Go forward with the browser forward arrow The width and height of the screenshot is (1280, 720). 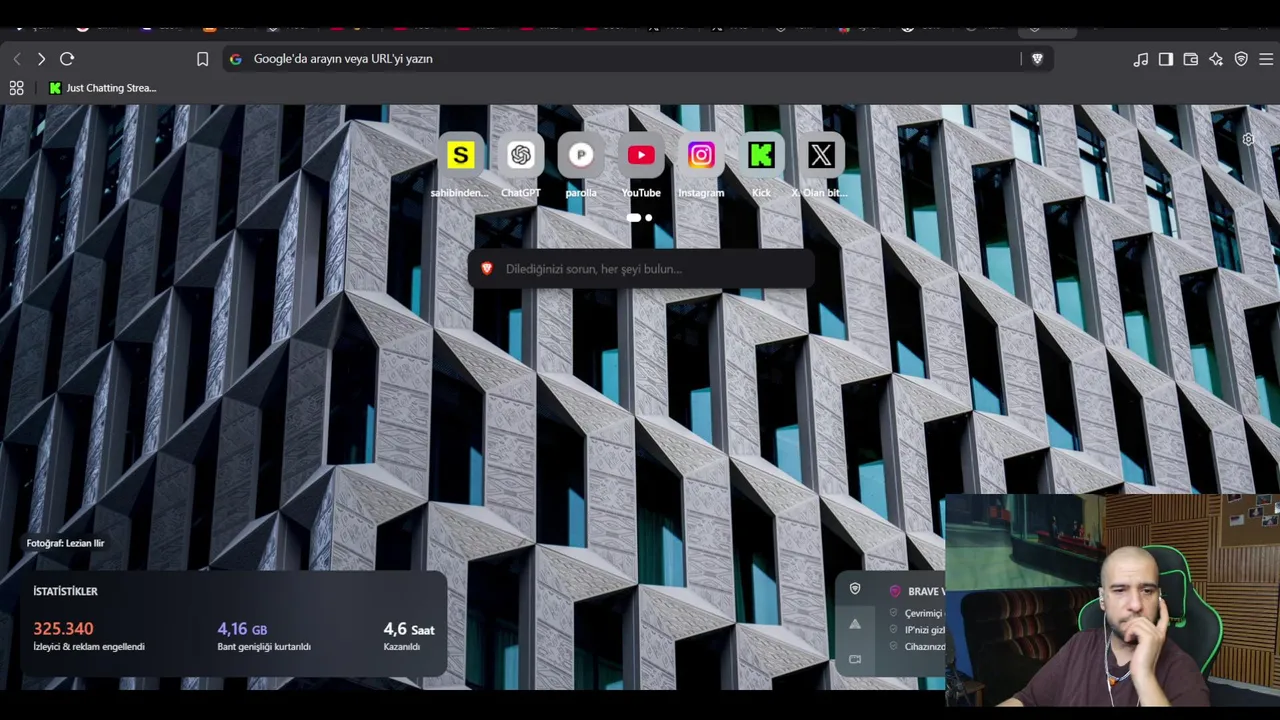pos(41,59)
